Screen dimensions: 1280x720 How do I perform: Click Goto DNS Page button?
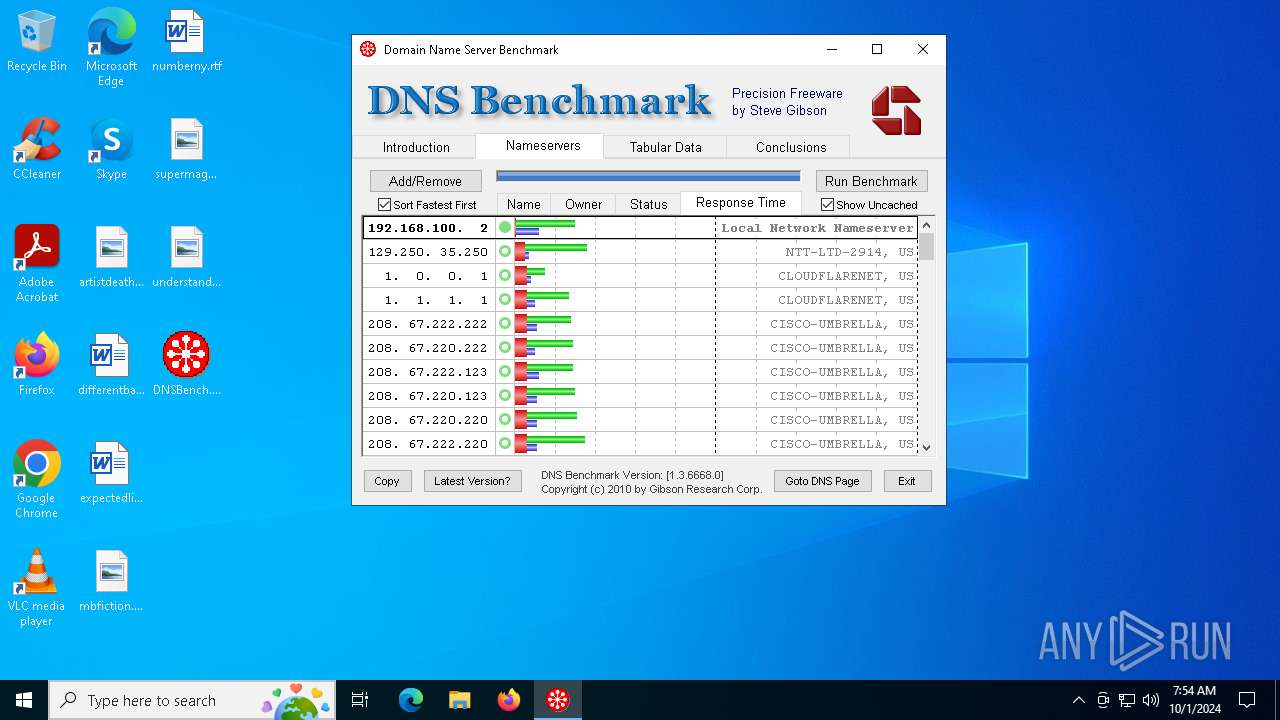click(x=822, y=481)
